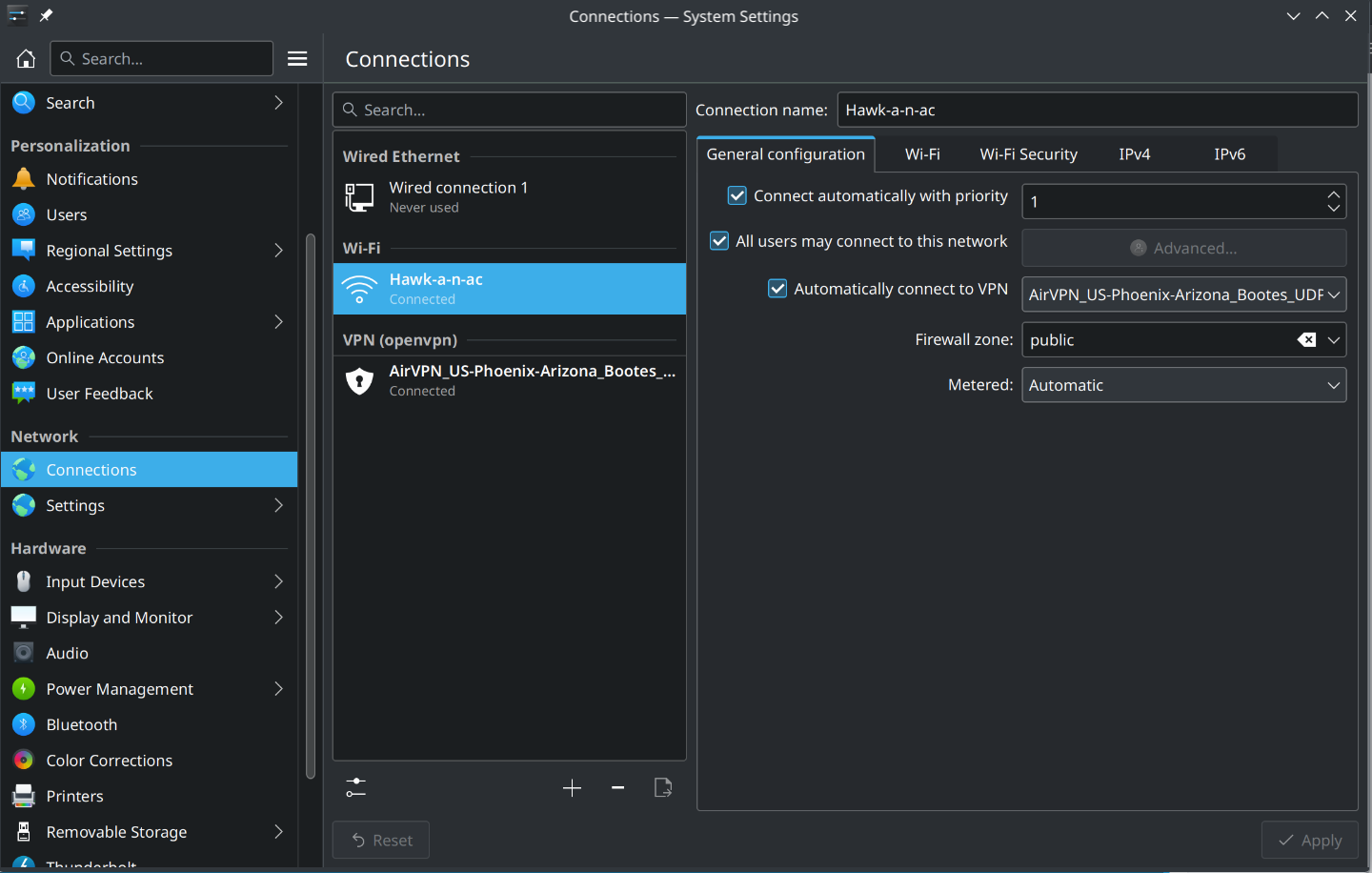Open Search settings in sidebar
Image resolution: width=1372 pixels, height=873 pixels.
(149, 103)
